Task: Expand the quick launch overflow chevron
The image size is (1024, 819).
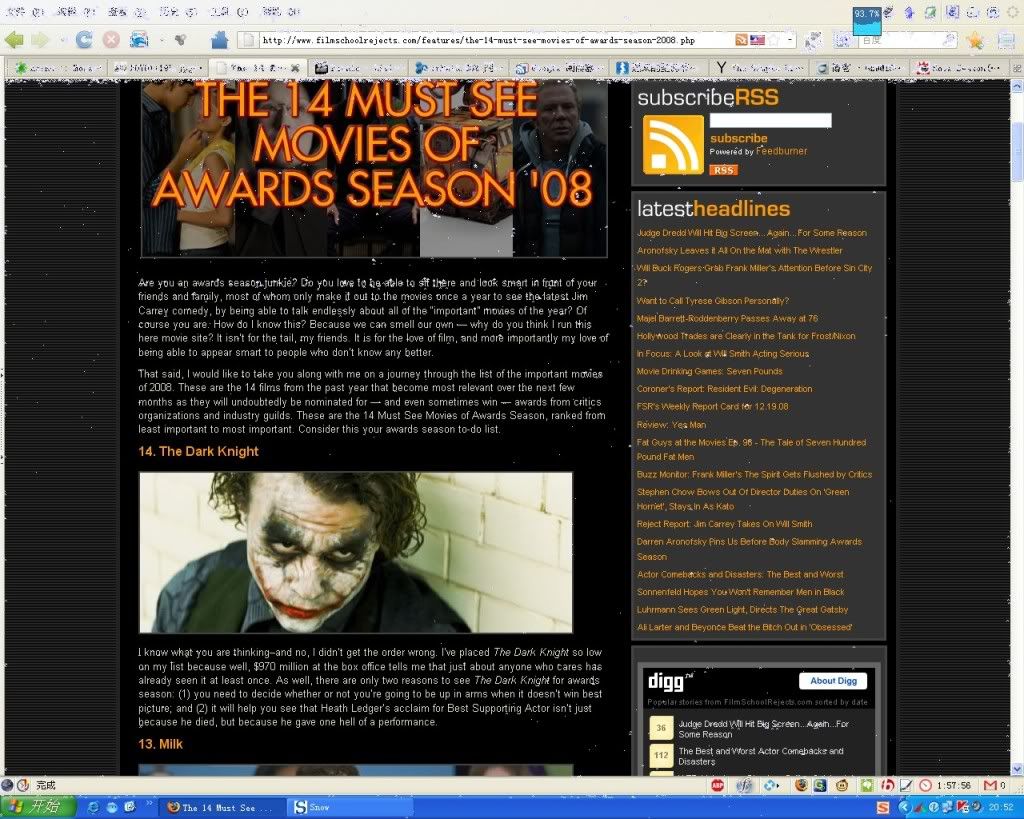Action: pyautogui.click(x=149, y=803)
